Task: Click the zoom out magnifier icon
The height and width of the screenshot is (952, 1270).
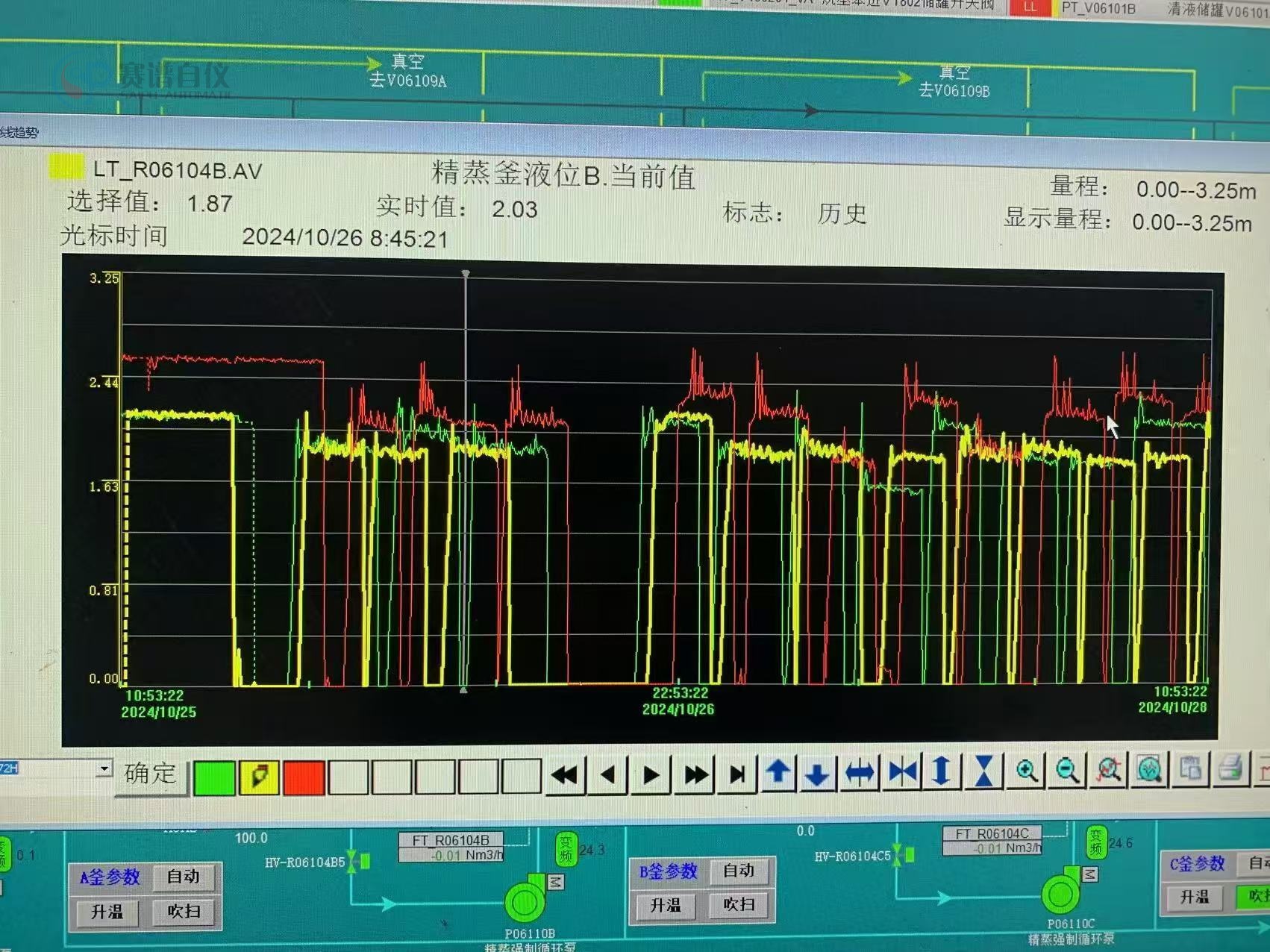Action: click(x=1067, y=771)
